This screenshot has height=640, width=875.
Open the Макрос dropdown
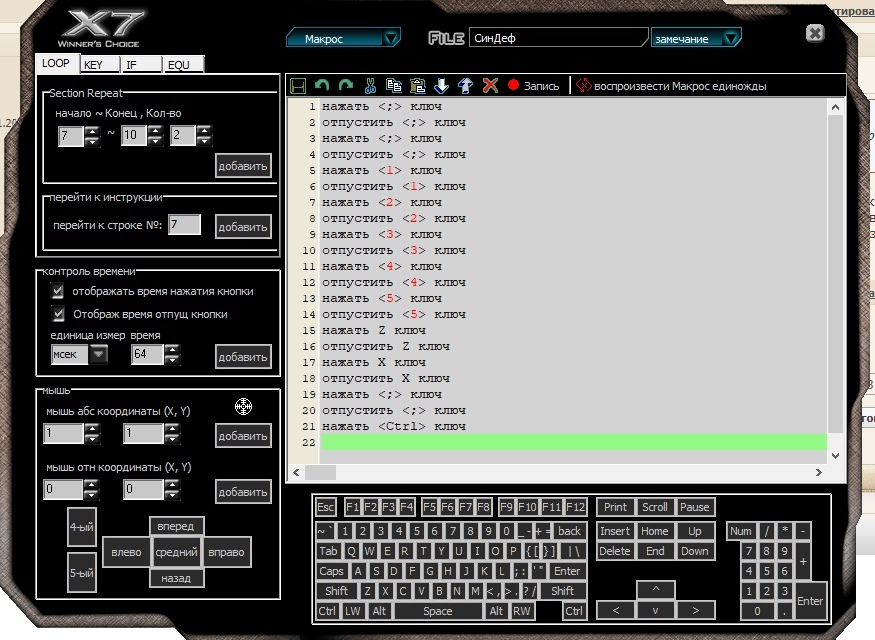(x=343, y=39)
